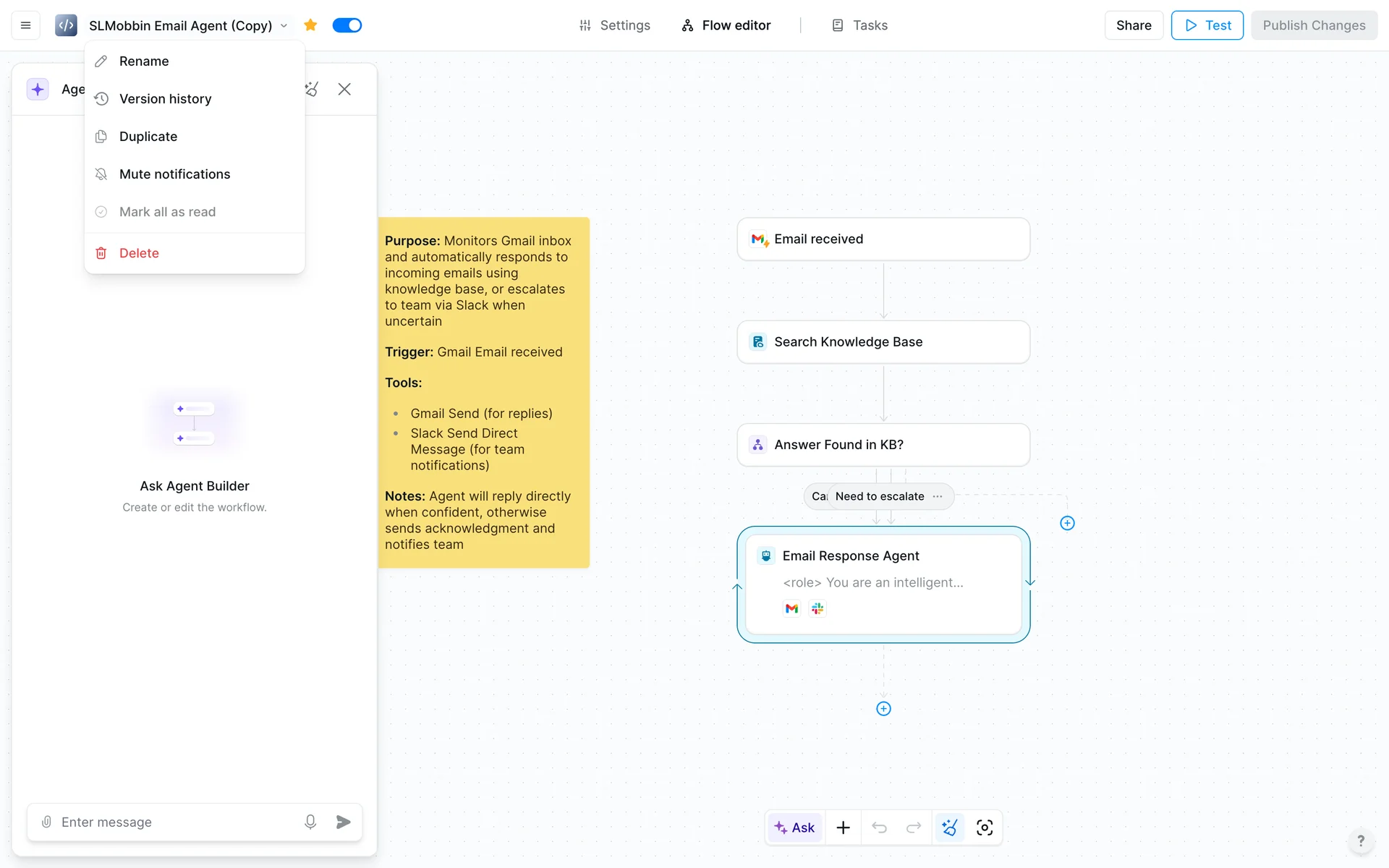Click the attachment paperclip icon

(x=46, y=822)
